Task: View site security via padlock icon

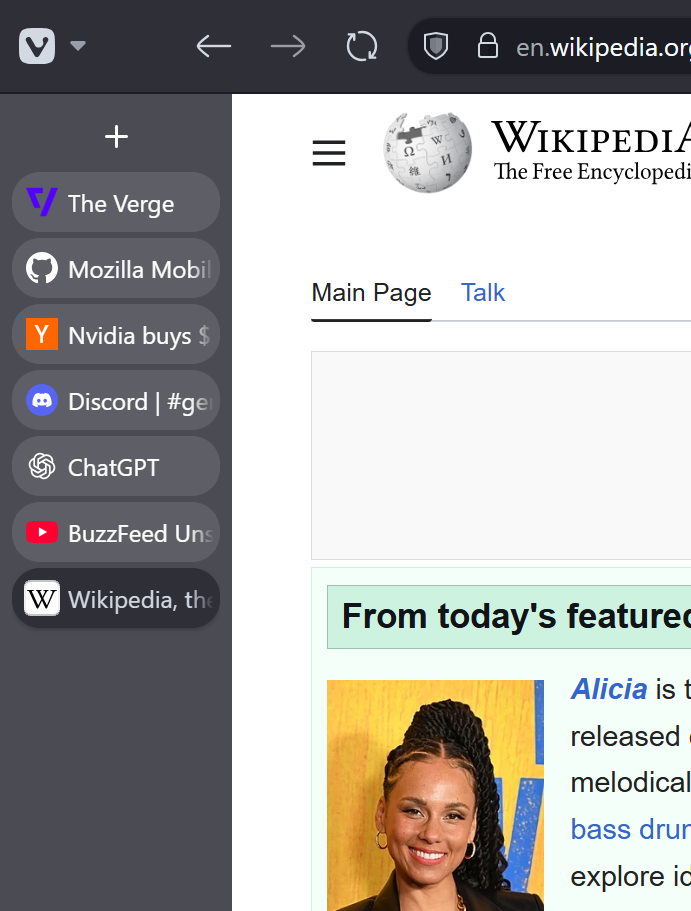Action: click(x=487, y=46)
